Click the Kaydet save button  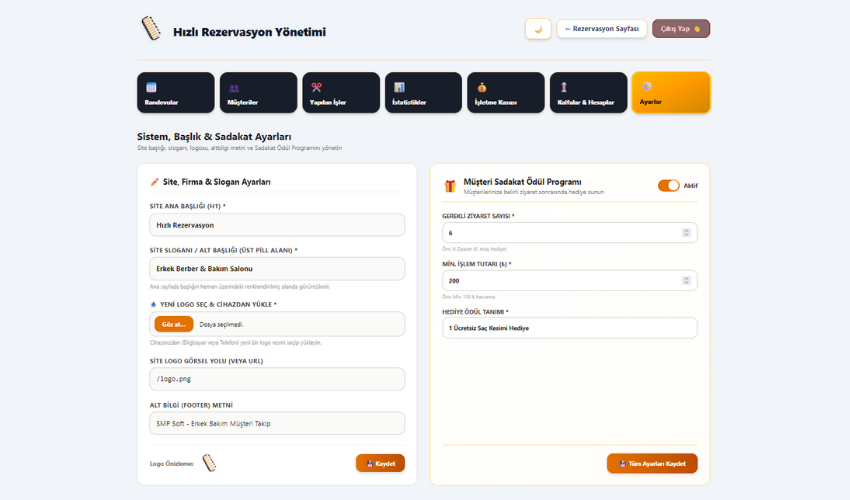(x=381, y=464)
